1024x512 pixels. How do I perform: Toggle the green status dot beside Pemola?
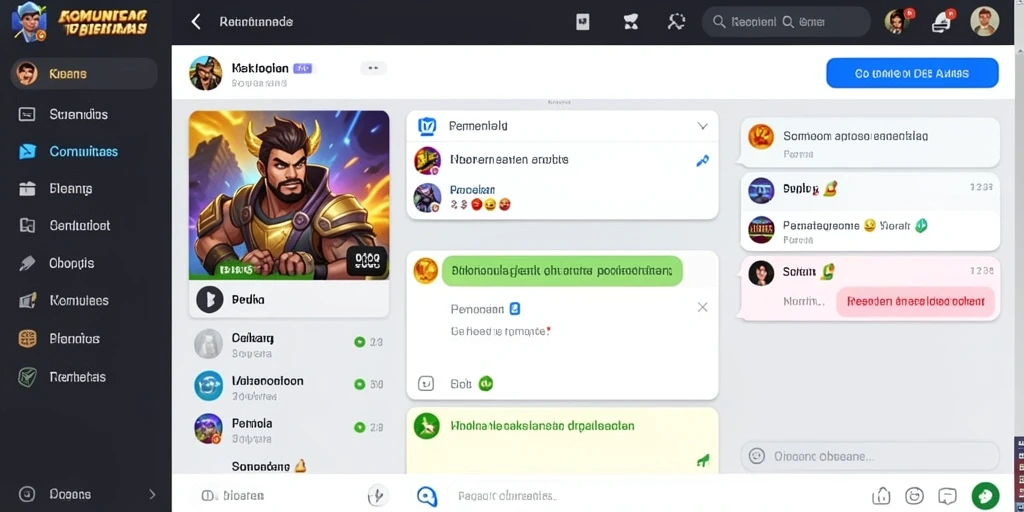359,428
